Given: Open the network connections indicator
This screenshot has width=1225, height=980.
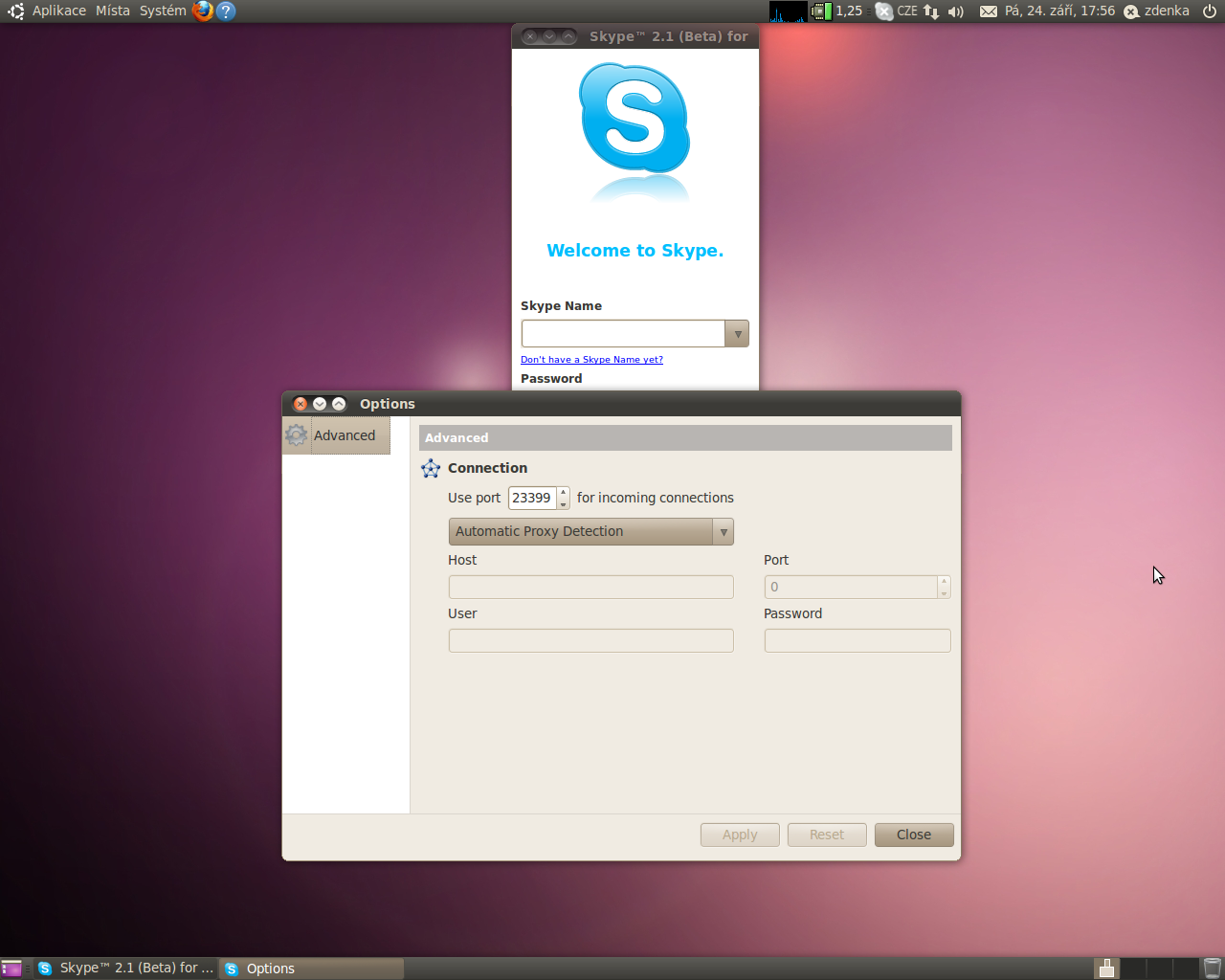Looking at the screenshot, I should click(931, 11).
